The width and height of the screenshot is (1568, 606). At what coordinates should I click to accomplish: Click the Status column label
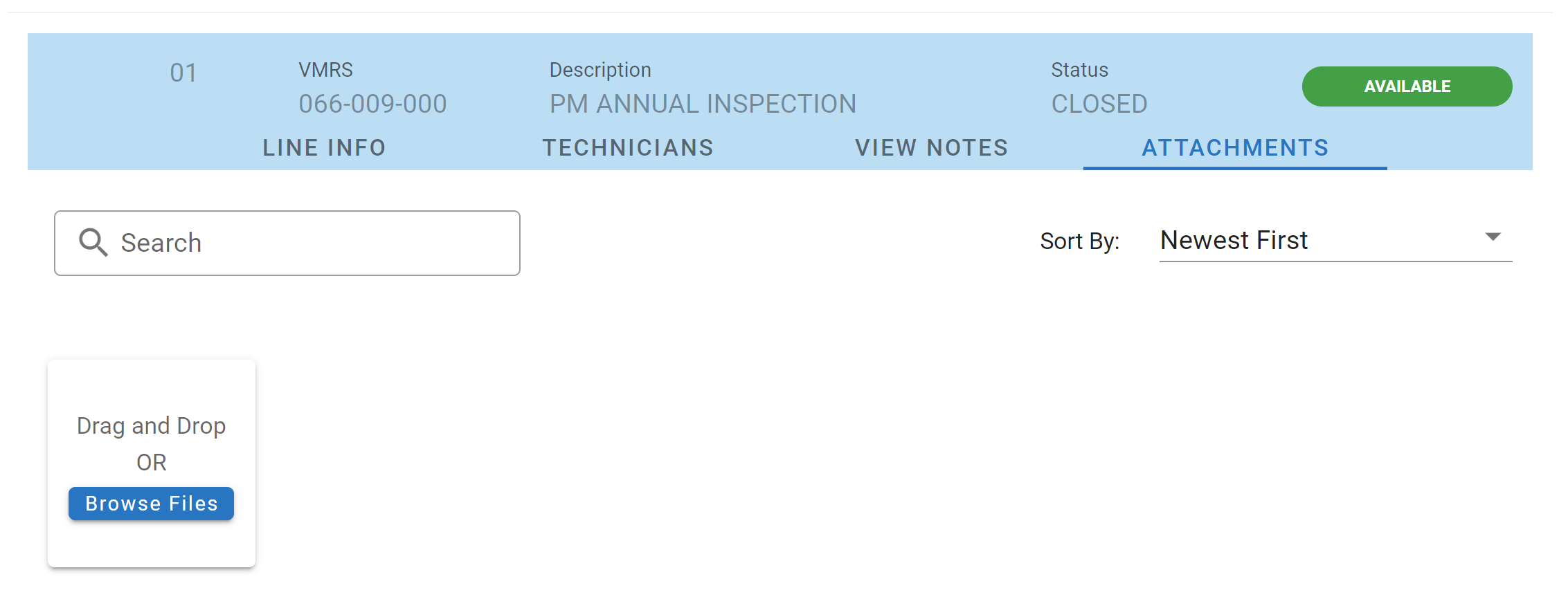tap(1079, 70)
